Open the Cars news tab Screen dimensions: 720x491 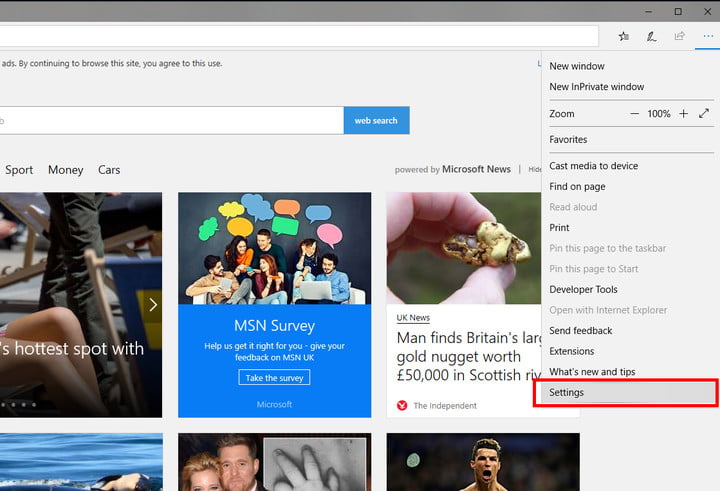(109, 170)
